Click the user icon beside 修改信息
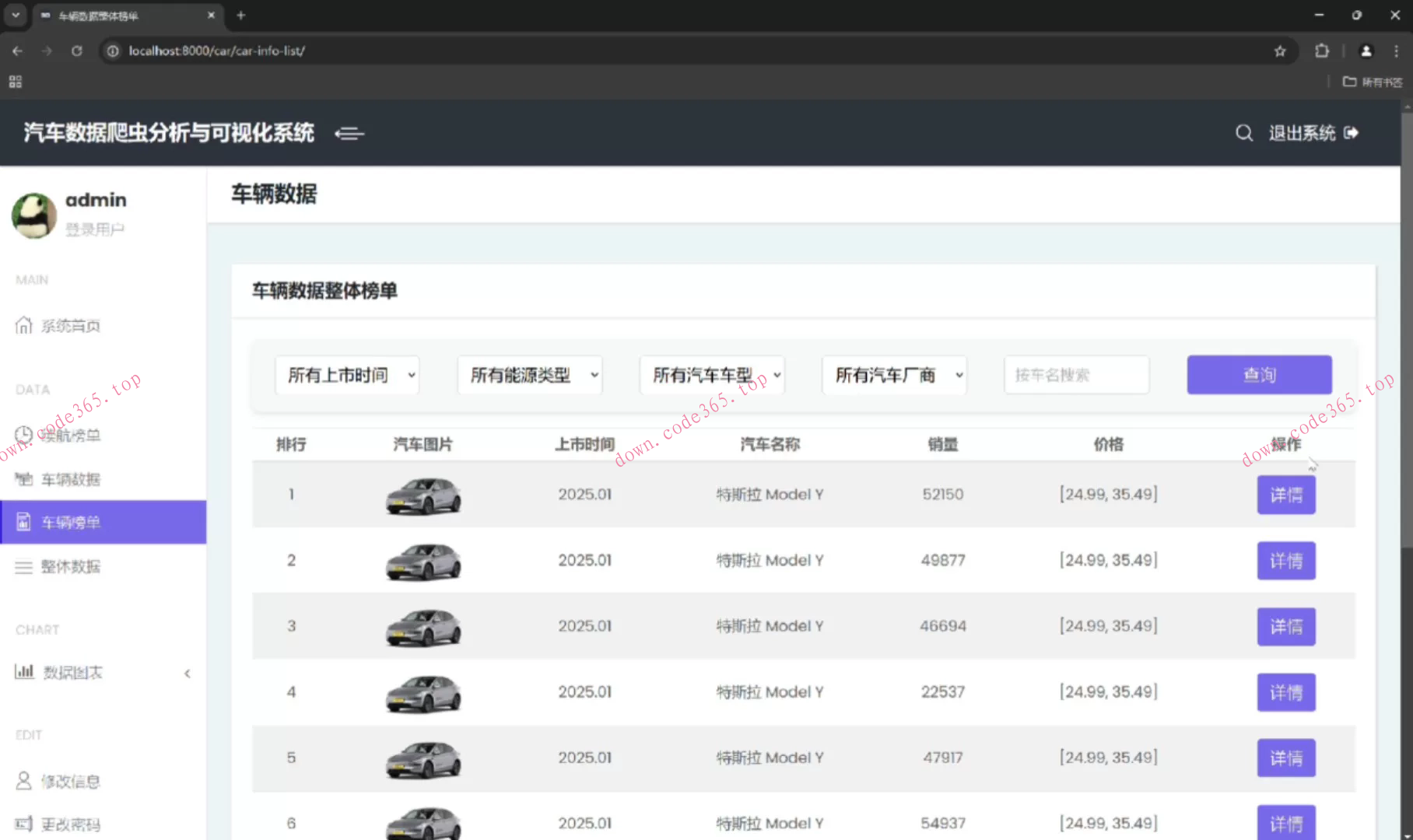The width and height of the screenshot is (1413, 840). click(x=23, y=781)
